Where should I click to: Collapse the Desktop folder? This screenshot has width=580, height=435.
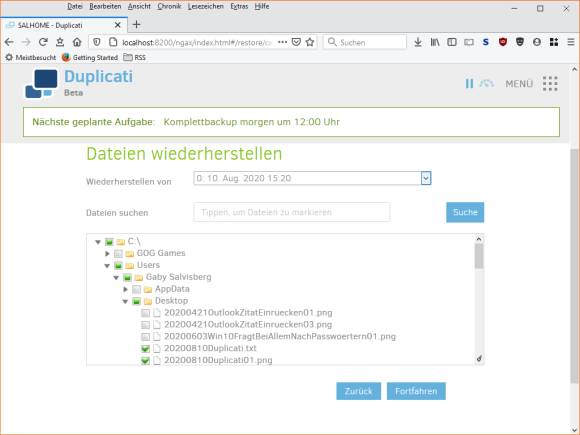click(x=125, y=301)
